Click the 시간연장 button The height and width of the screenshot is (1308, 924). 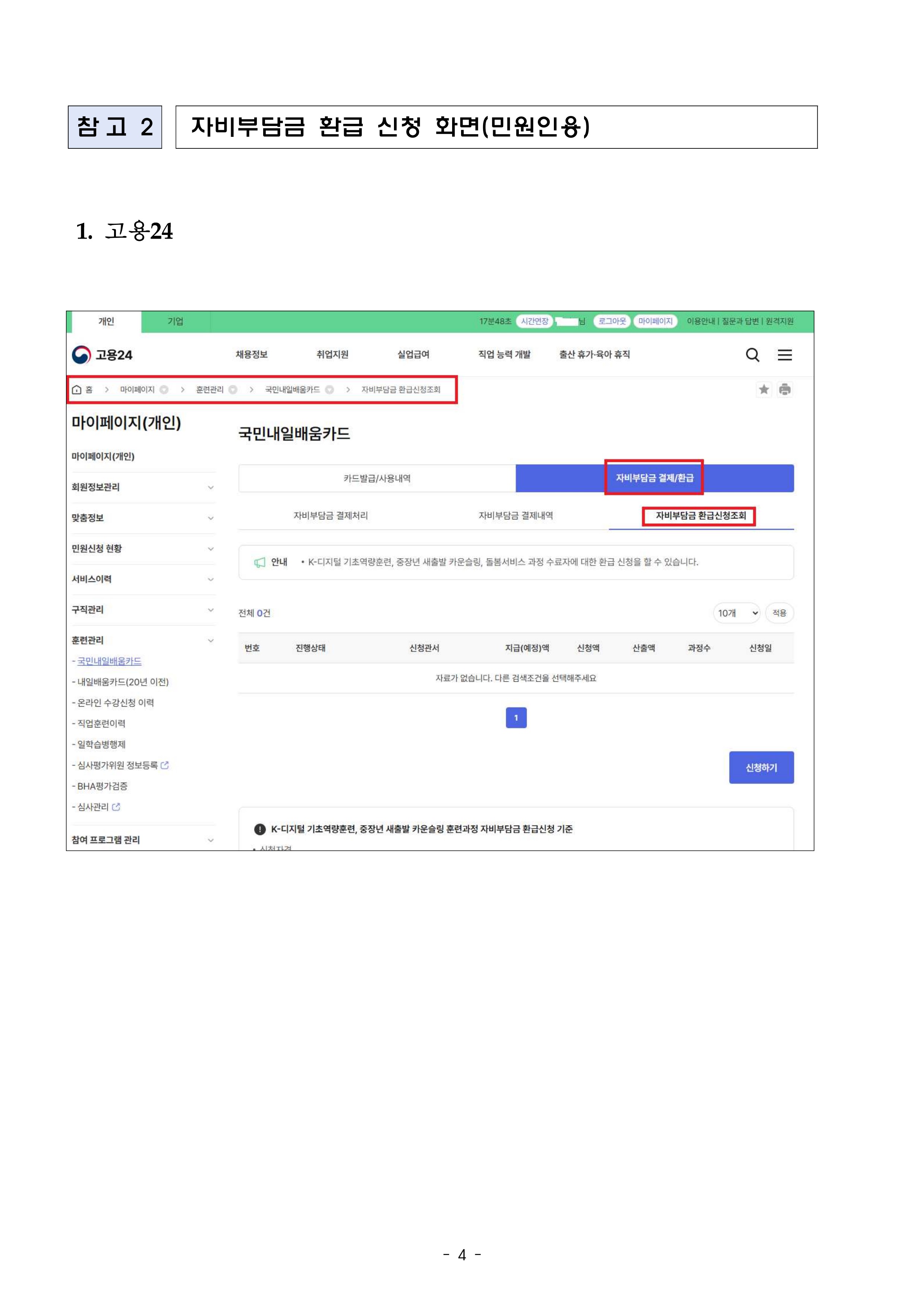(534, 321)
